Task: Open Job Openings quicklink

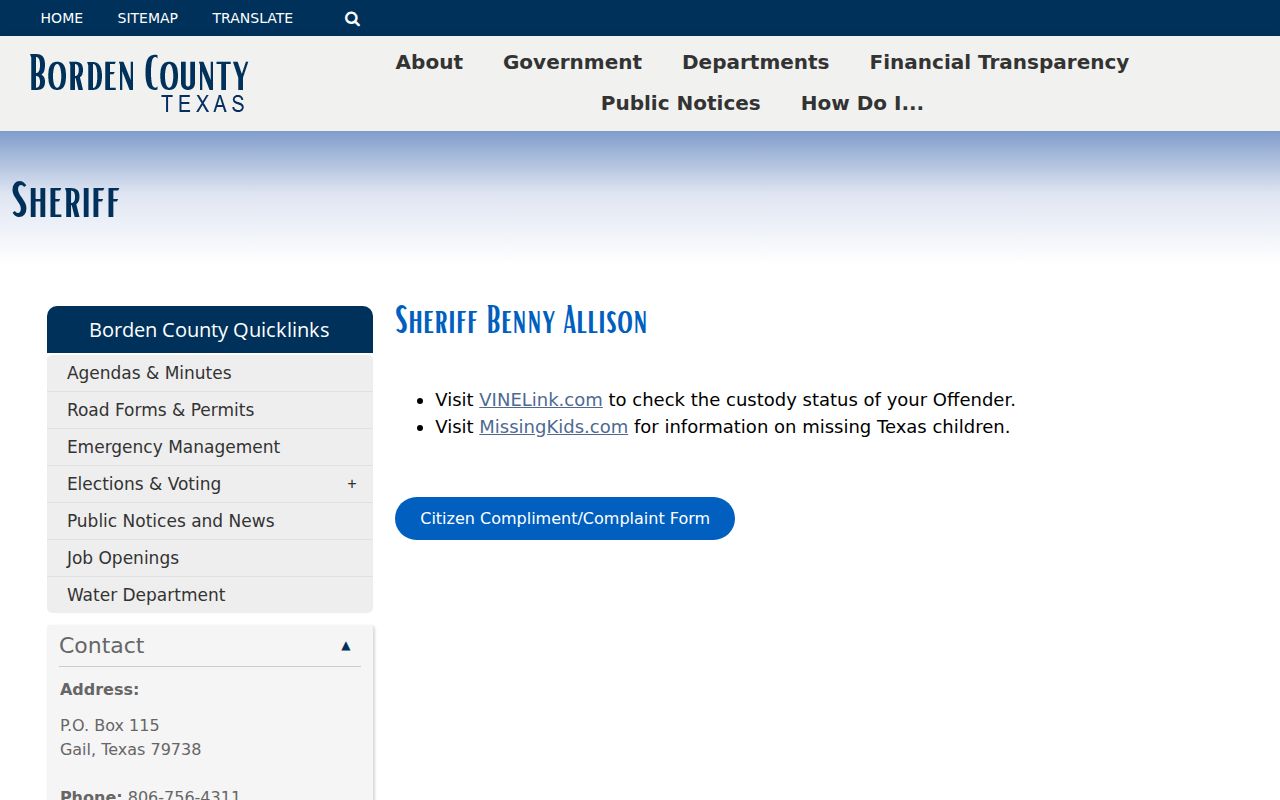Action: click(210, 558)
